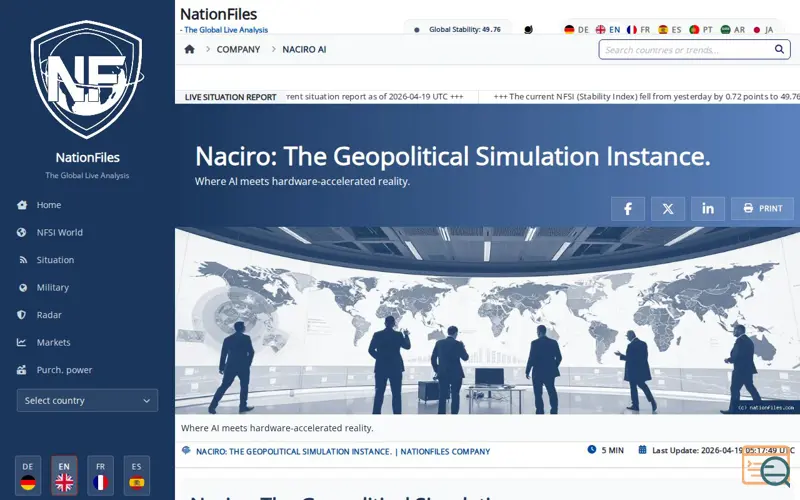Click the NFSI Stability Index ticker text

pos(646,96)
